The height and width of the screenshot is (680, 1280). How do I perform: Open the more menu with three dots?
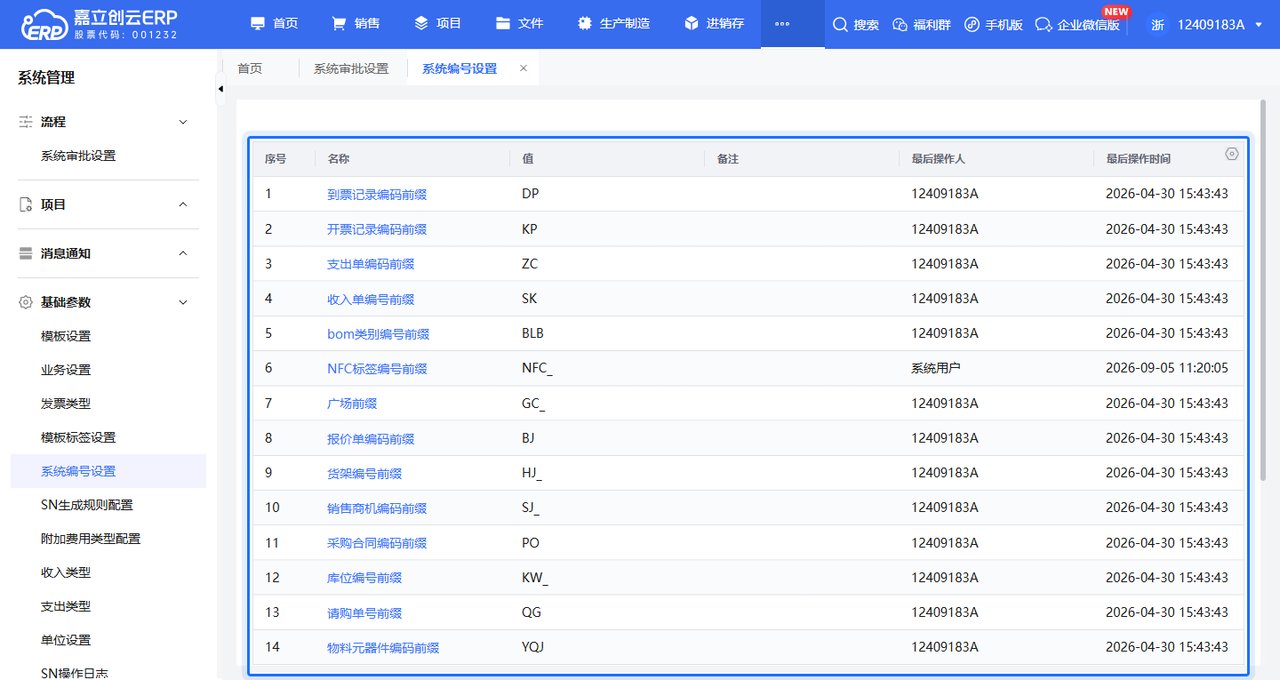(782, 24)
